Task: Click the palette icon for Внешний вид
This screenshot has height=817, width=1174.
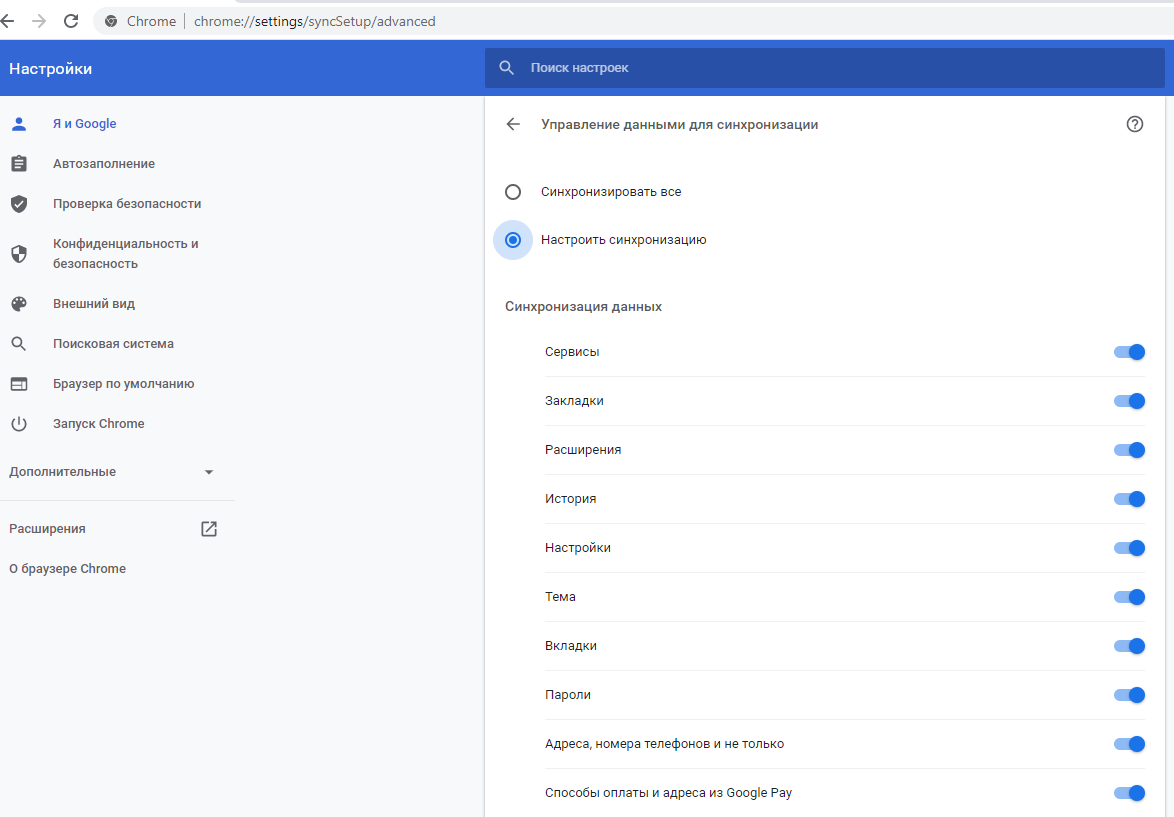Action: pos(18,304)
